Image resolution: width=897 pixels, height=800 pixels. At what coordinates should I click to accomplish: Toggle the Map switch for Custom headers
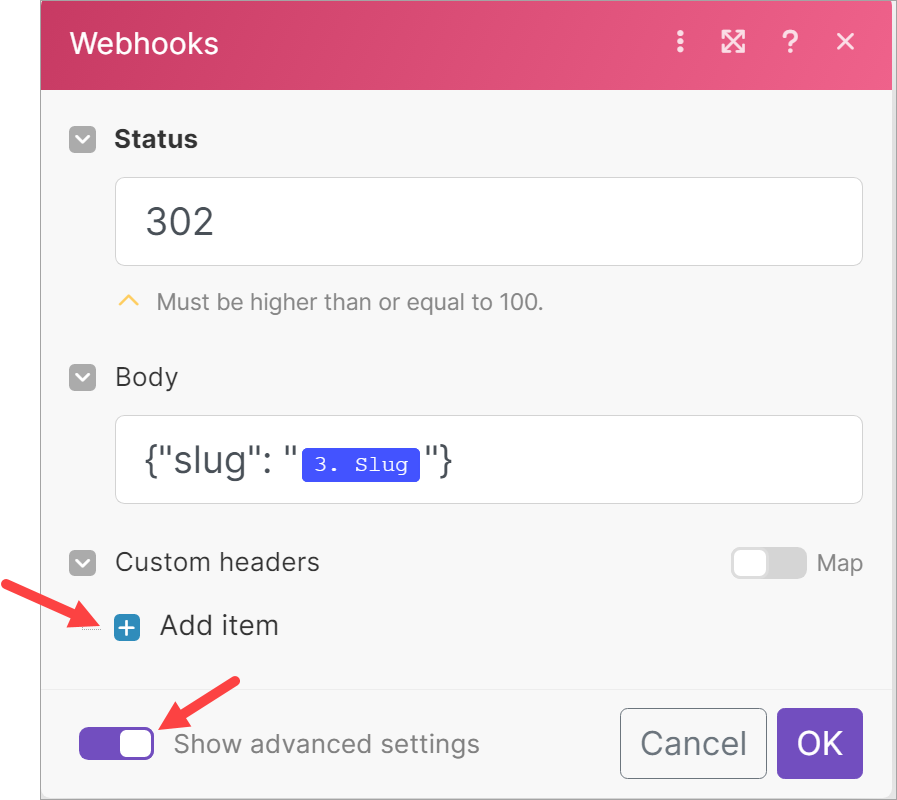(768, 563)
